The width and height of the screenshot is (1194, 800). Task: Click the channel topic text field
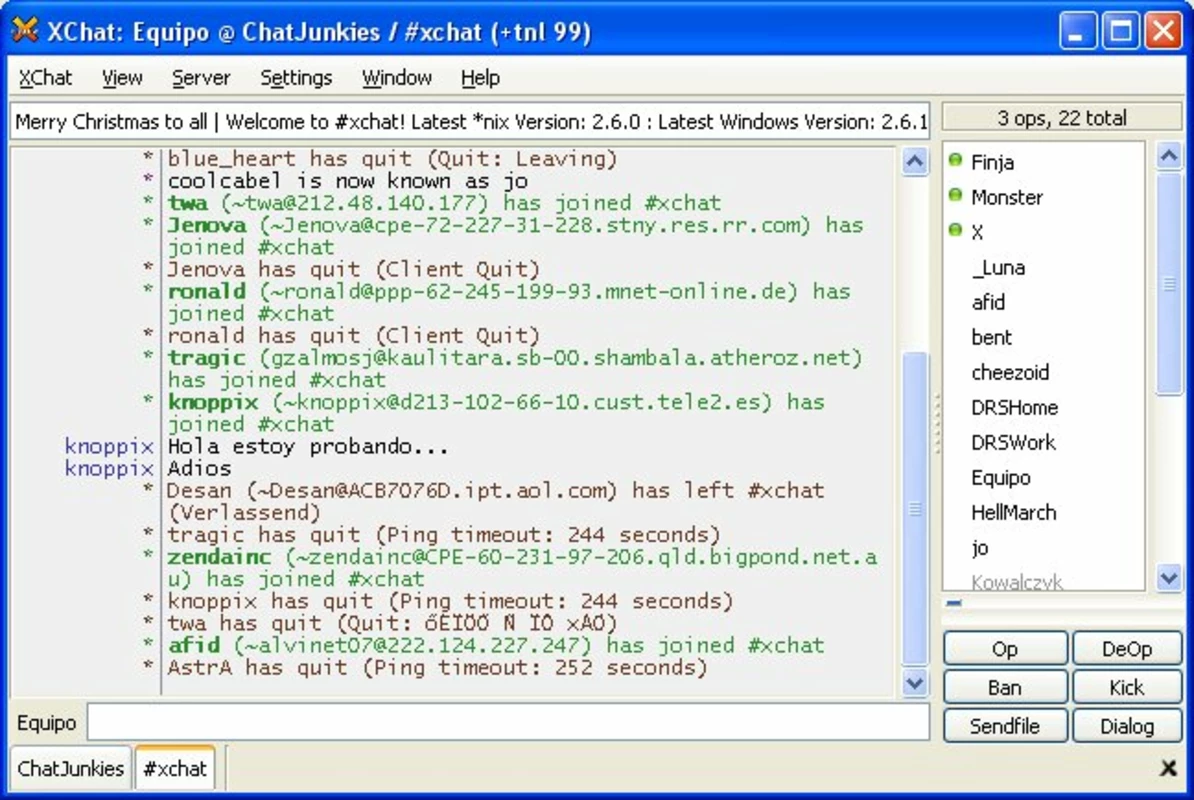[469, 122]
